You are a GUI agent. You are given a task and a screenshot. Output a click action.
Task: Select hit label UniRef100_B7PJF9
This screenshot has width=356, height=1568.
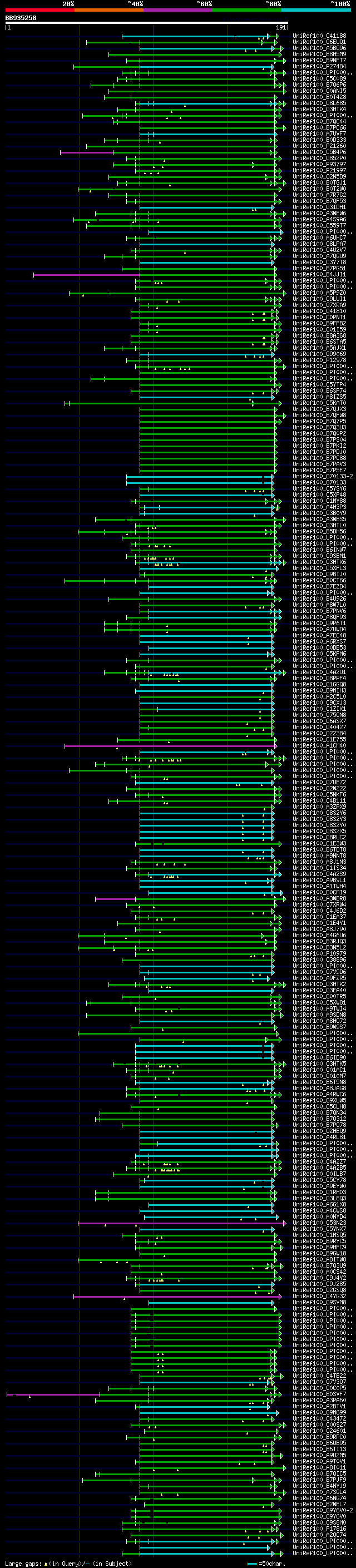coord(319,1480)
